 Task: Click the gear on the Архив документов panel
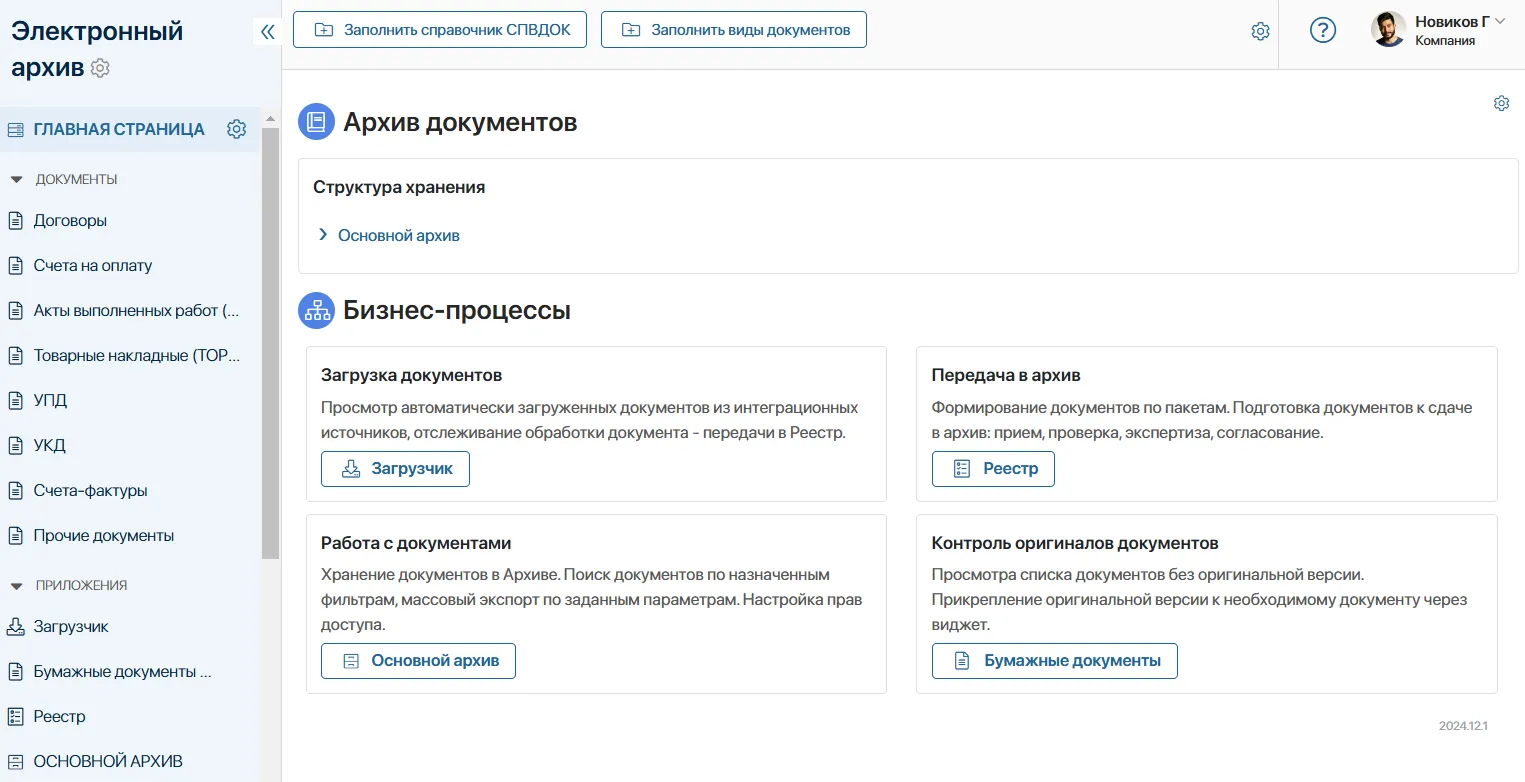[1500, 103]
